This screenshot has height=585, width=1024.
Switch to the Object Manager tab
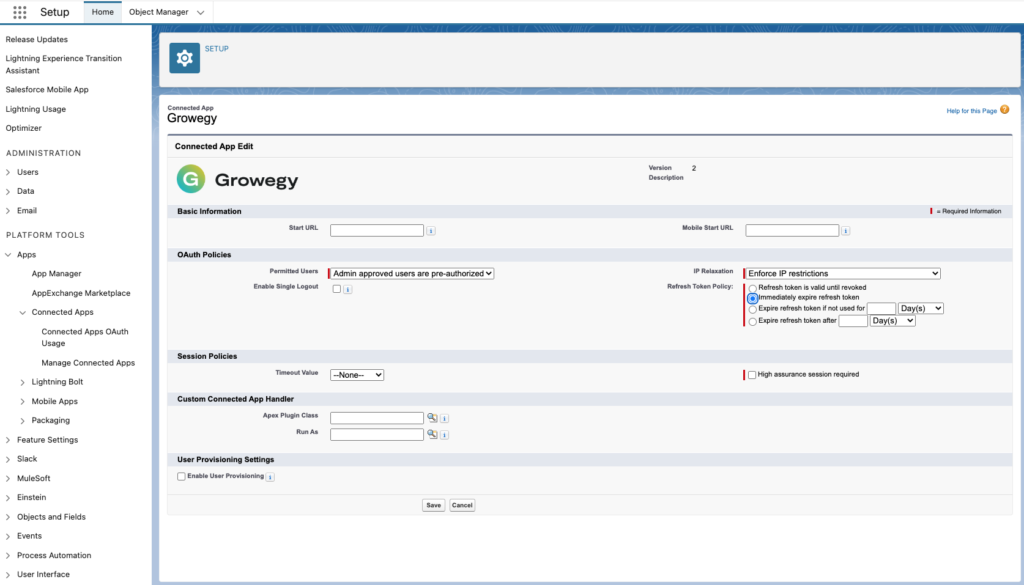click(159, 12)
